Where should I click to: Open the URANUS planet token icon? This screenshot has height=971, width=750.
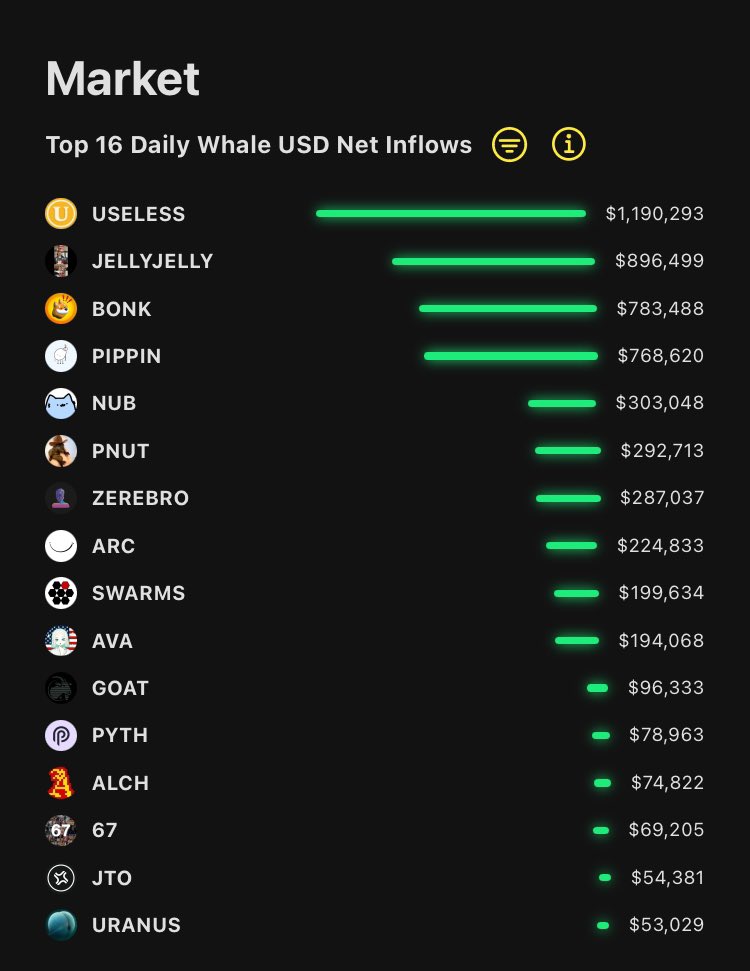pos(61,925)
